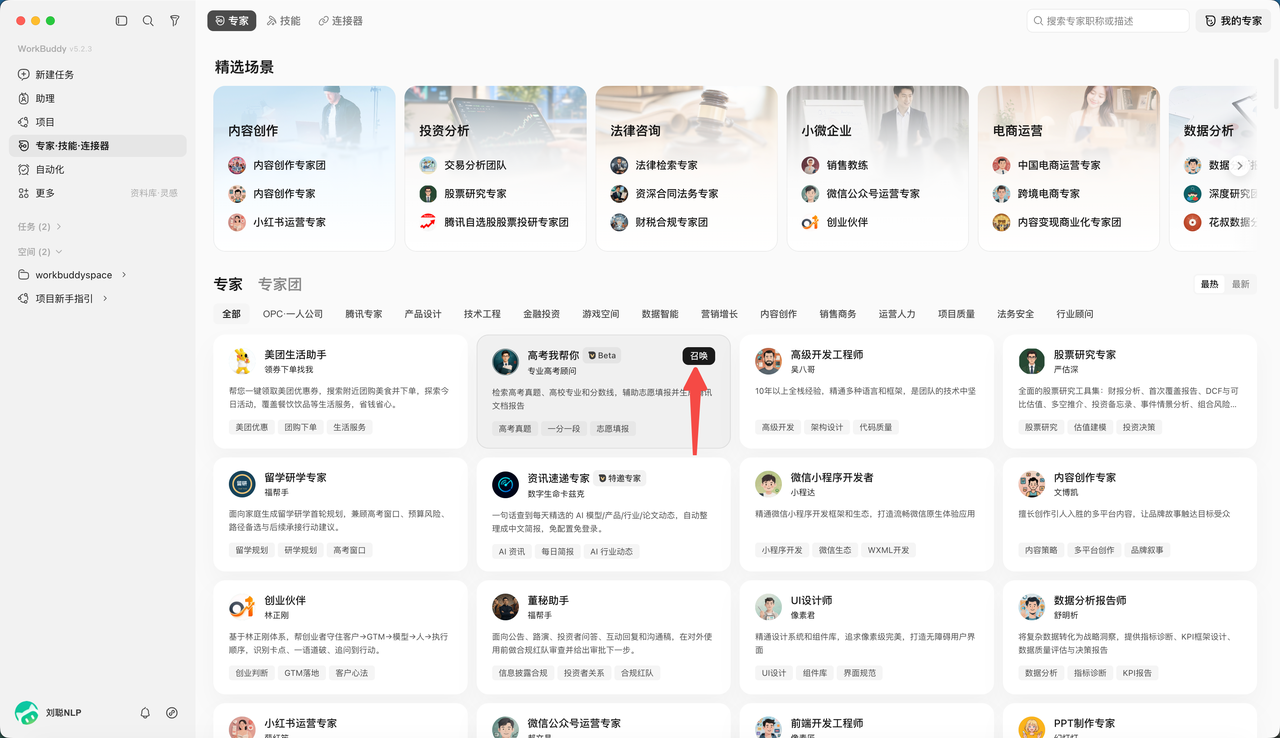1280x738 pixels.
Task: Click the compass icon beside the bell
Action: pos(172,713)
